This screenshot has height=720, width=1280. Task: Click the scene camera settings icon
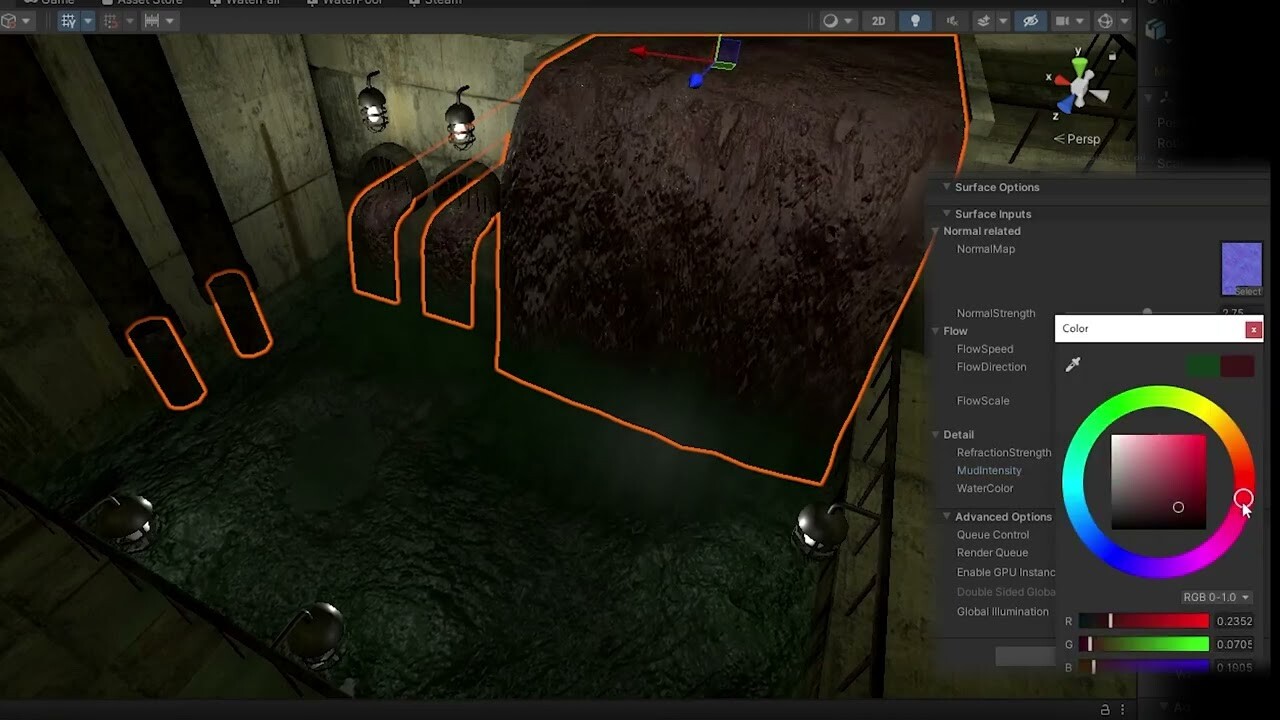click(1062, 21)
